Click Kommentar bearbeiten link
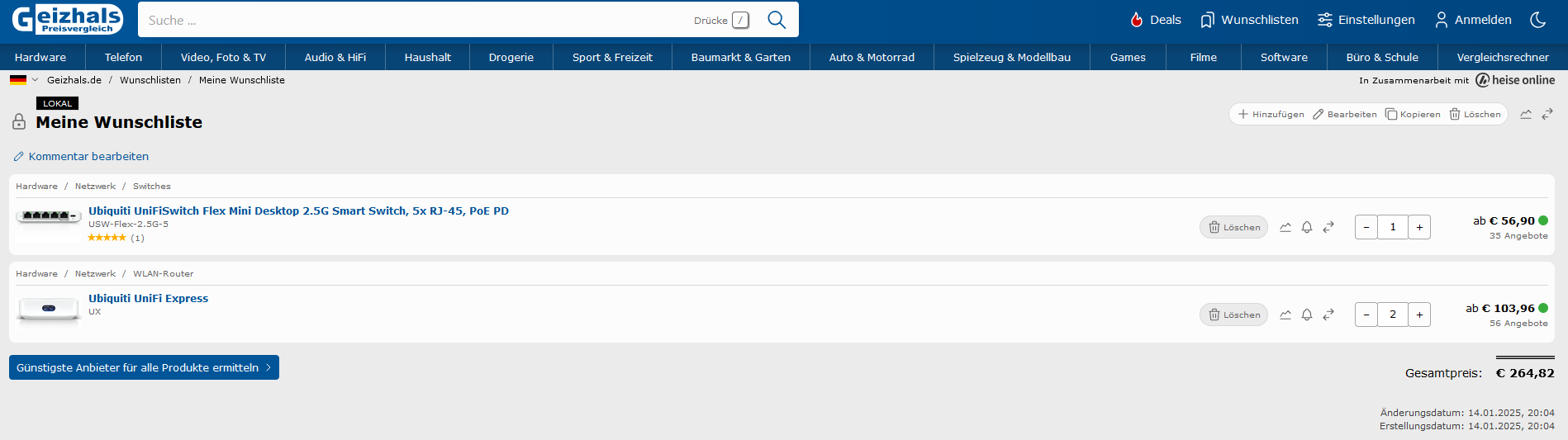Screen dimensions: 1568x440 [81, 157]
